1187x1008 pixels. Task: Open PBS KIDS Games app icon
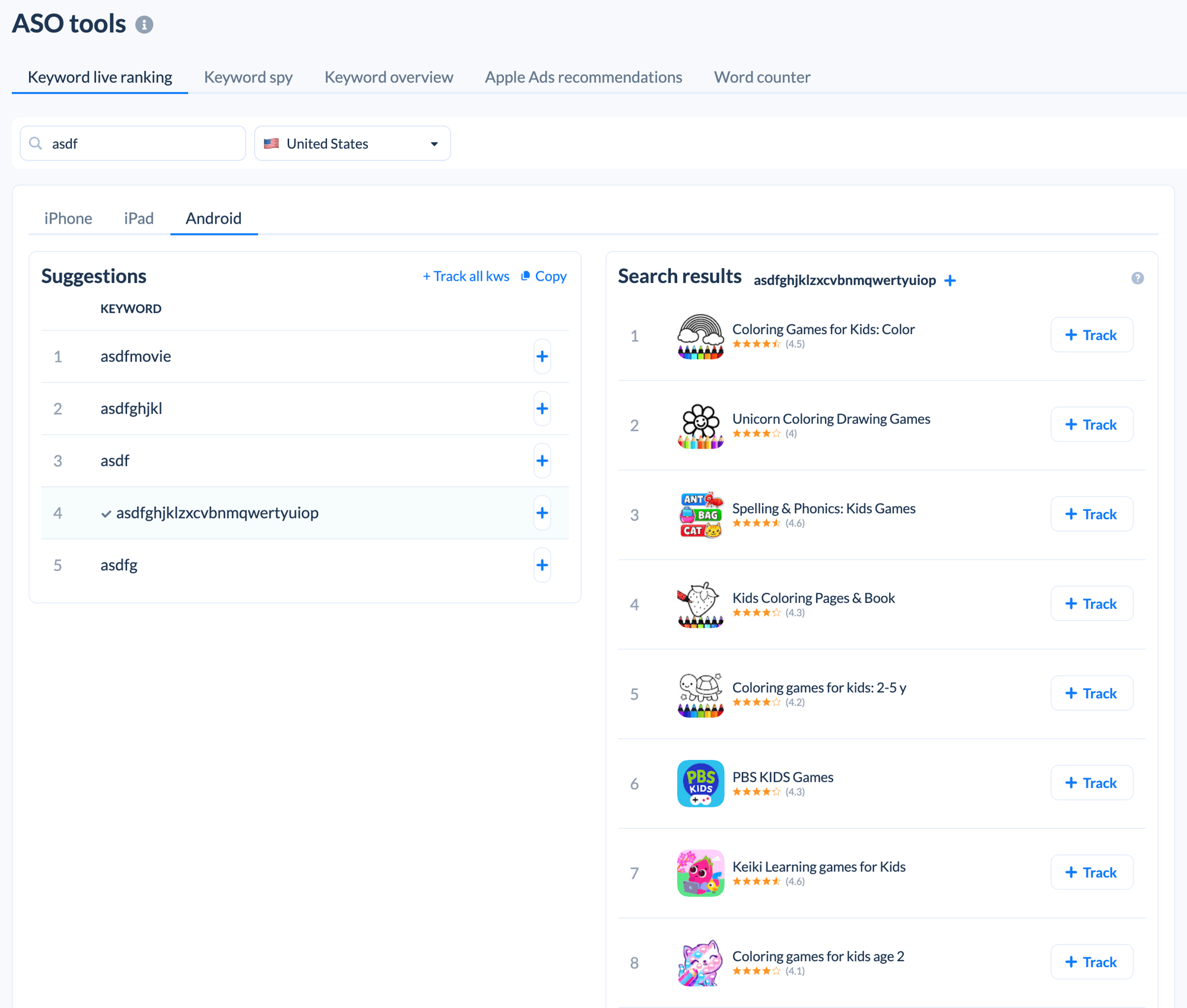[x=700, y=784]
